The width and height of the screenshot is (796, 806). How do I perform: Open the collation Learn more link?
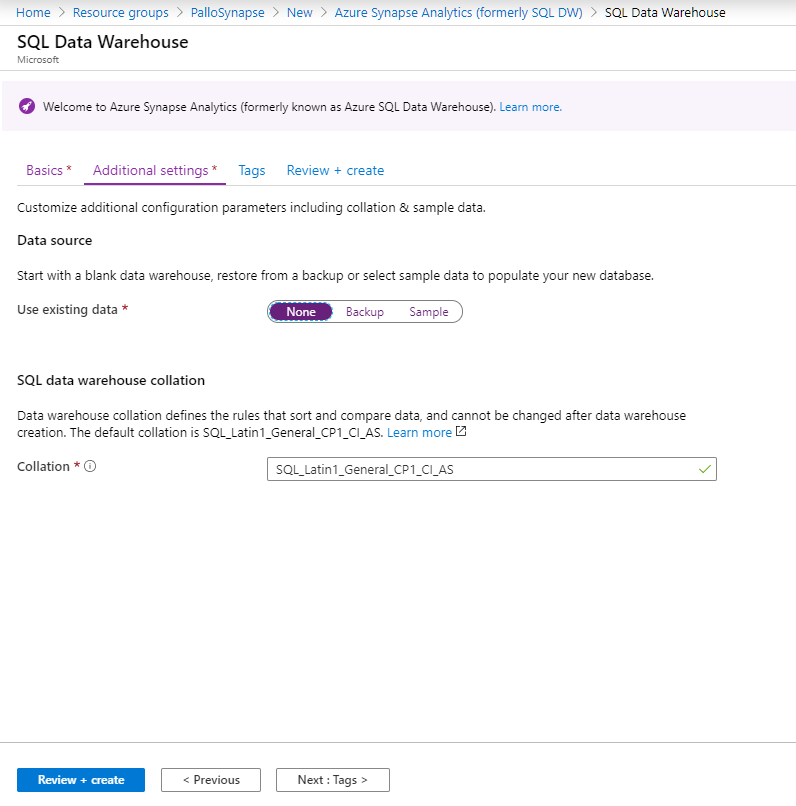(x=419, y=432)
